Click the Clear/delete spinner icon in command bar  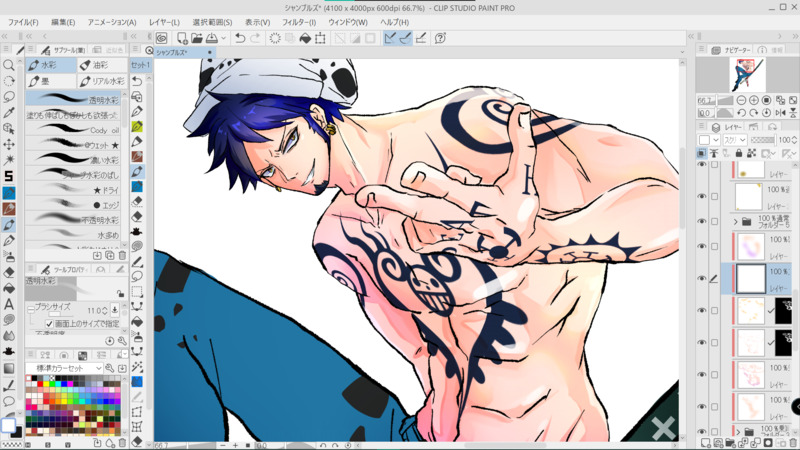coord(275,38)
